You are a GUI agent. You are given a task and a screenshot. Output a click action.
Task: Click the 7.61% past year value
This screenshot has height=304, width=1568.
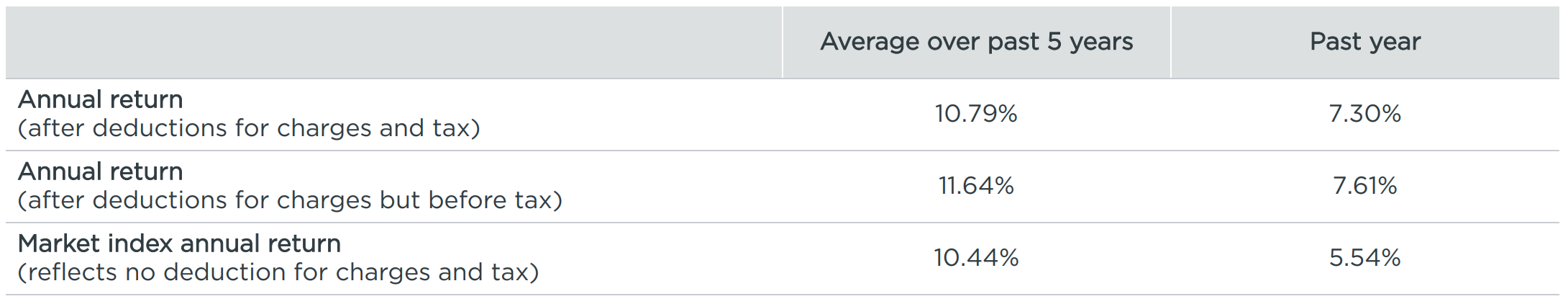tap(1364, 186)
